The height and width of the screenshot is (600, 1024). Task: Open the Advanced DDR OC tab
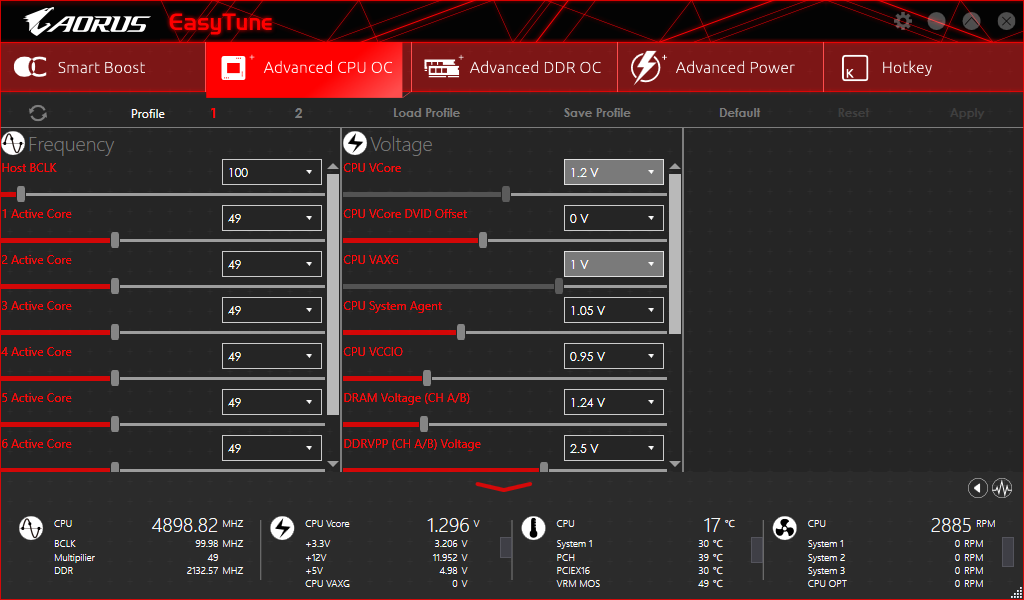[x=514, y=67]
